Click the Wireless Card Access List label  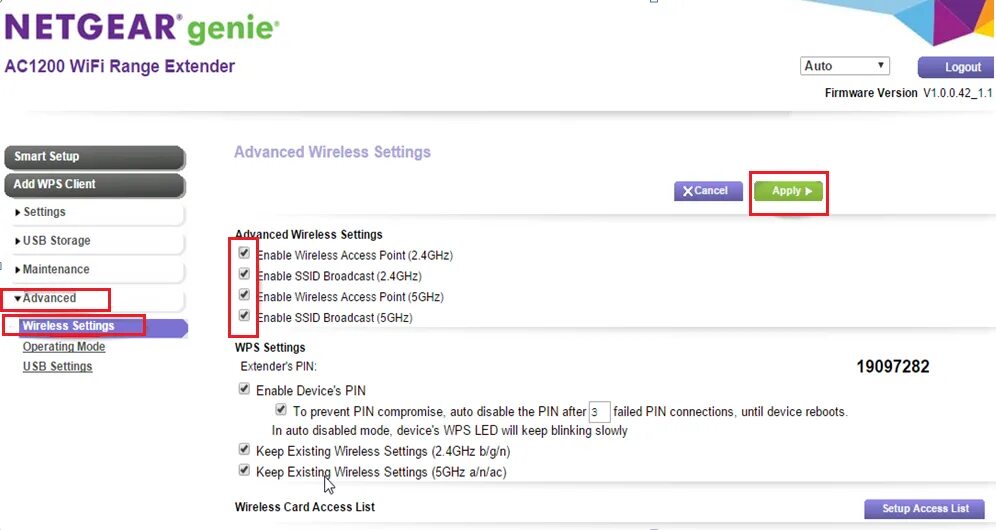coord(305,507)
